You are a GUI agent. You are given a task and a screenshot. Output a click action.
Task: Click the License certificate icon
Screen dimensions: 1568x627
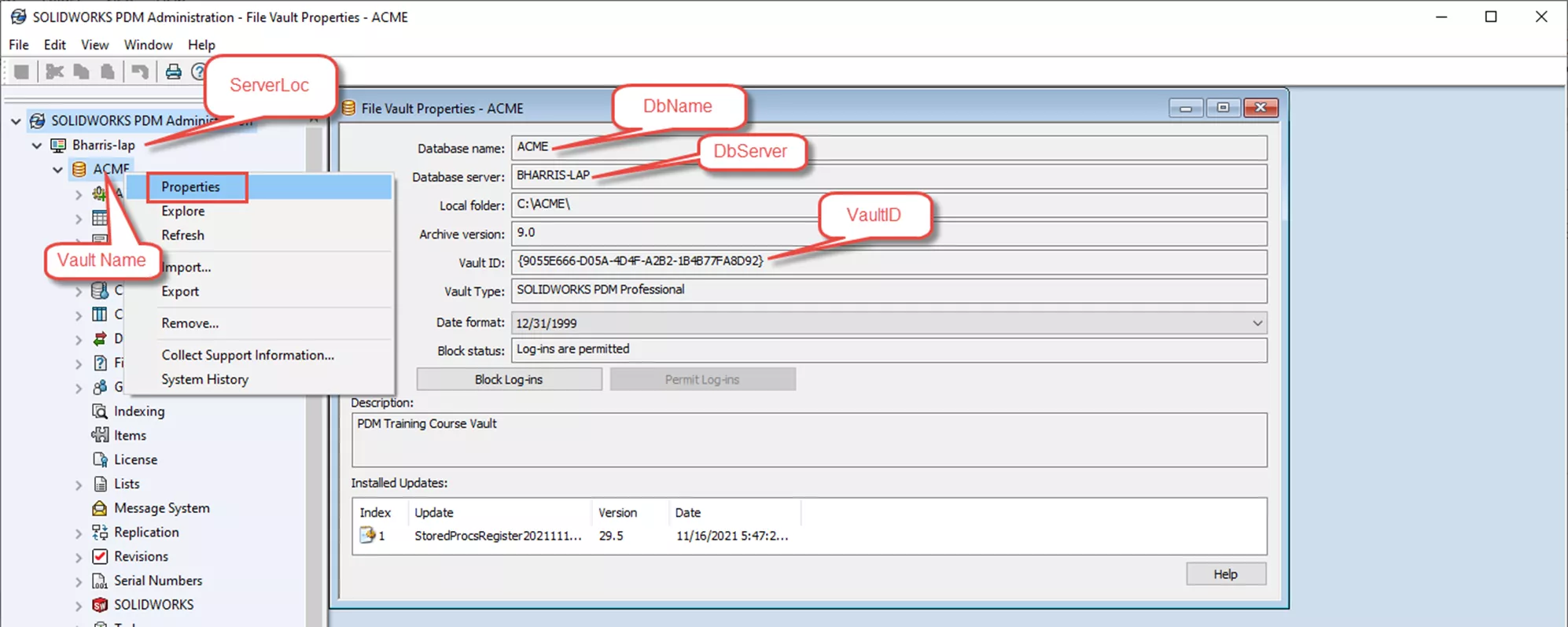click(100, 459)
